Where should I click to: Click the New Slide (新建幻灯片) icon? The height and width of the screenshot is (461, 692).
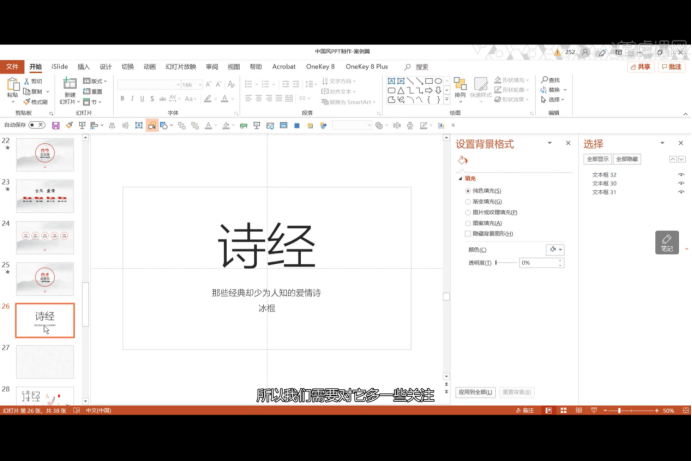pyautogui.click(x=70, y=84)
